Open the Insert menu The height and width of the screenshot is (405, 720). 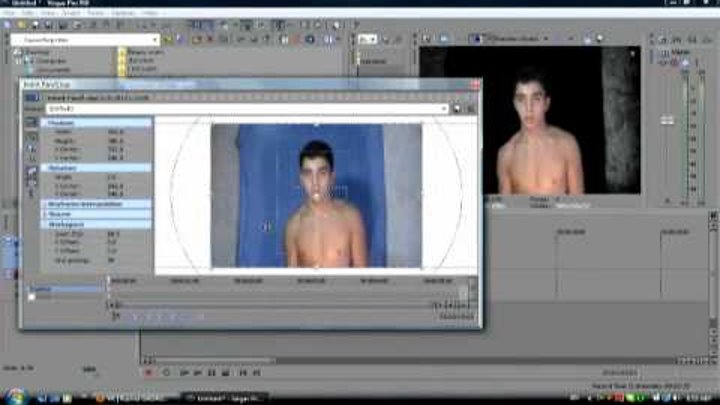71,13
